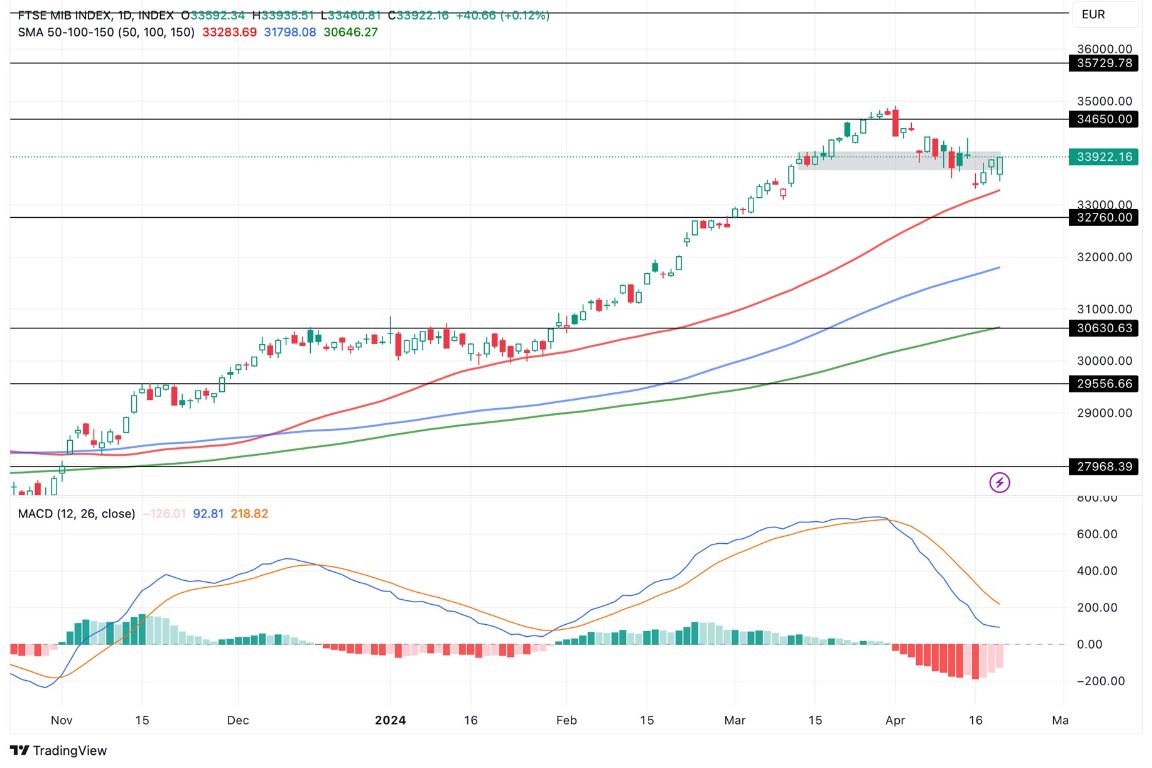
Task: Click the 35729.78 resistance price label
Action: tap(1104, 63)
